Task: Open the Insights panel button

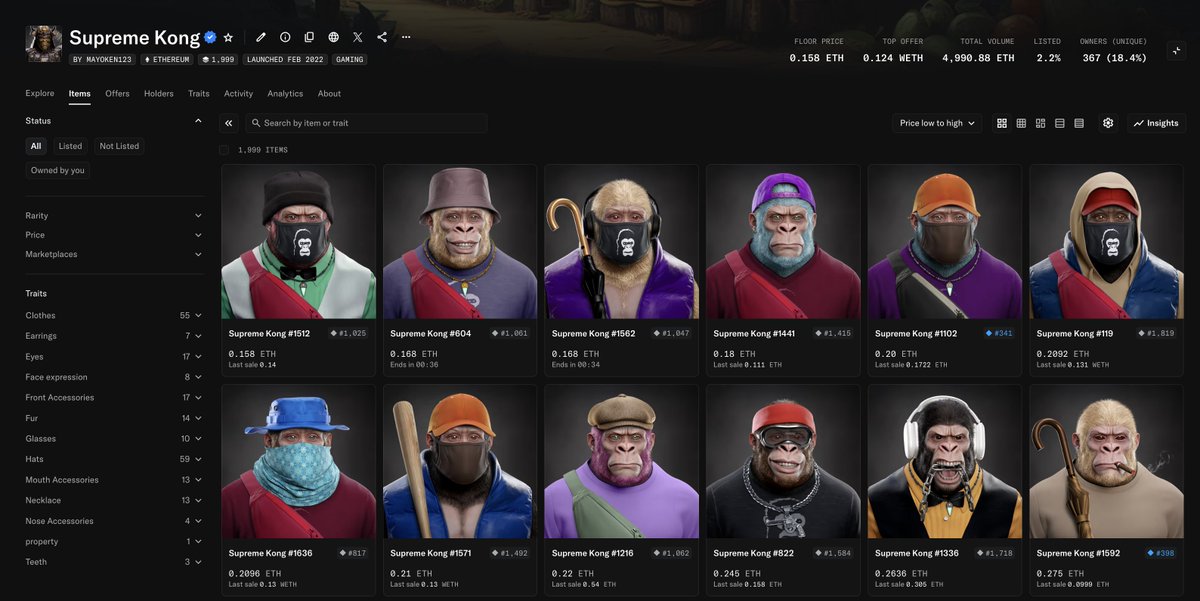Action: (1156, 123)
